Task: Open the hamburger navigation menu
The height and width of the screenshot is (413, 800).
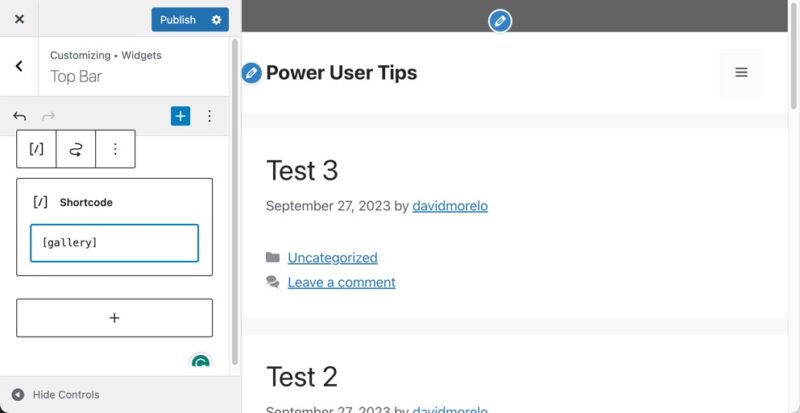Action: (741, 72)
